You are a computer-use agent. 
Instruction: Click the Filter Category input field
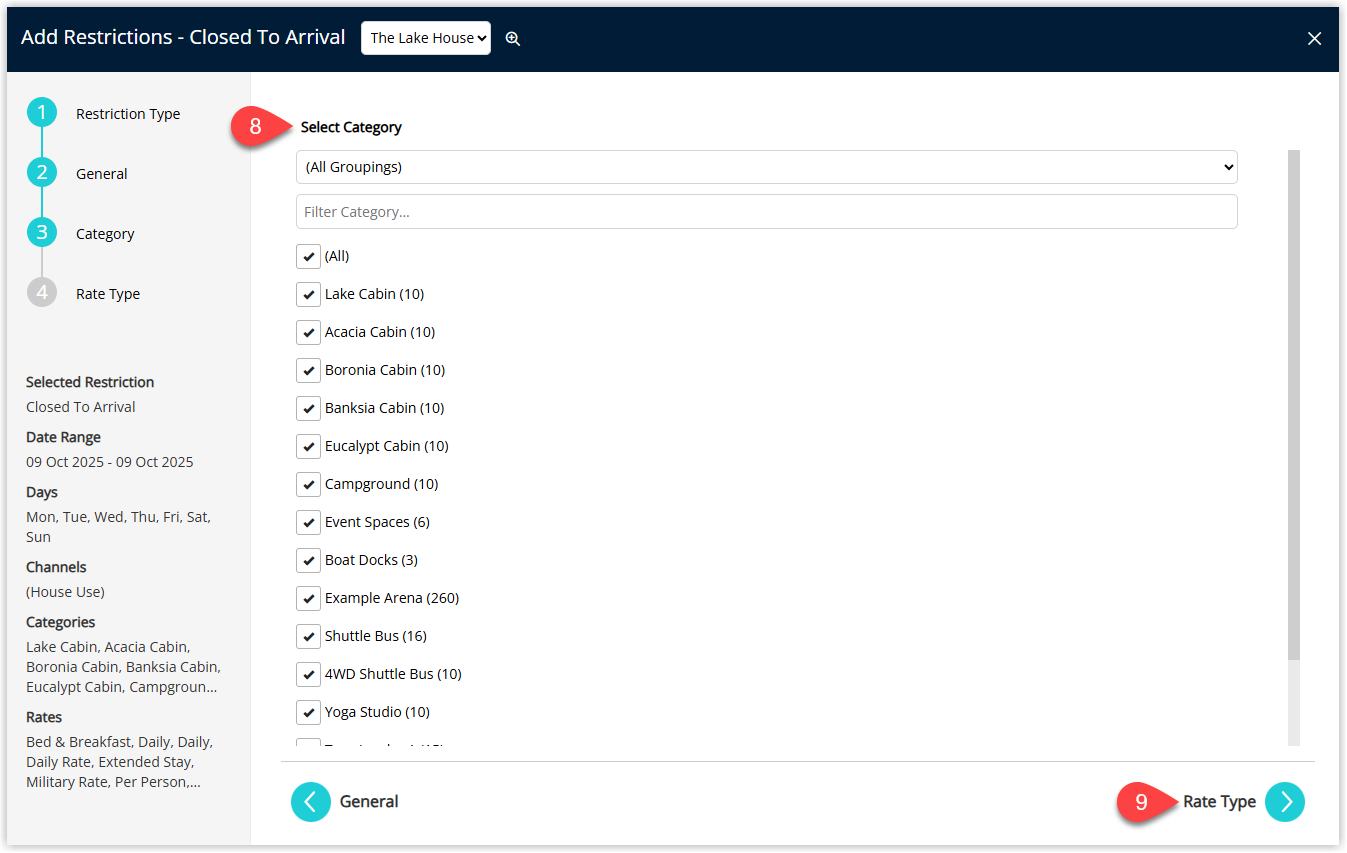pos(767,212)
